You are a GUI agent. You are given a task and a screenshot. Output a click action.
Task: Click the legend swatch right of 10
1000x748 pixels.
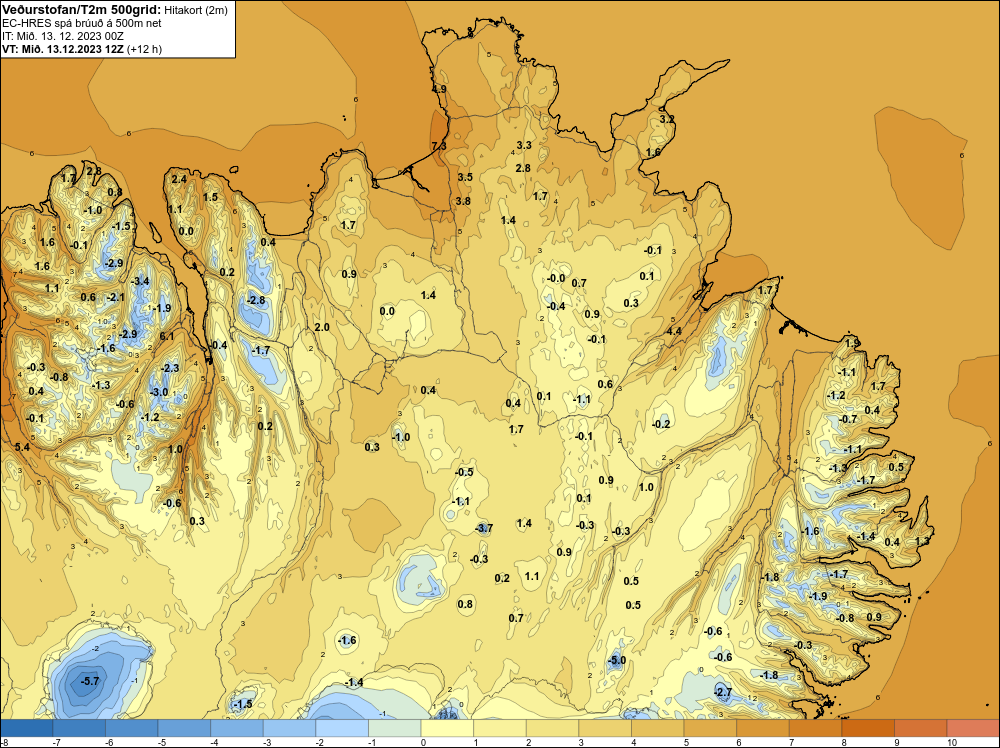(973, 728)
